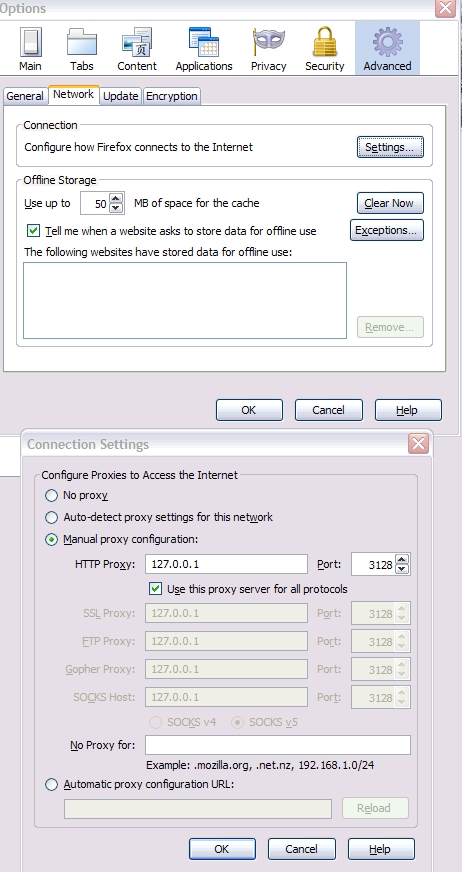Select the 'No proxy' radio button
This screenshot has width=462, height=872.
coord(51,495)
